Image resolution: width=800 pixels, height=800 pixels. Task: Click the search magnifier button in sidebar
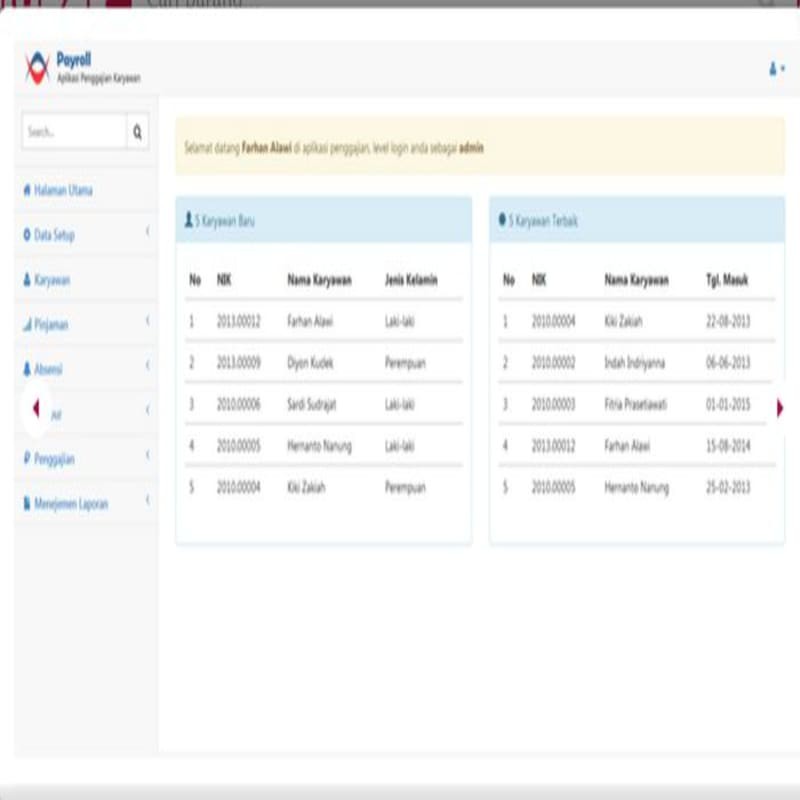click(x=136, y=131)
